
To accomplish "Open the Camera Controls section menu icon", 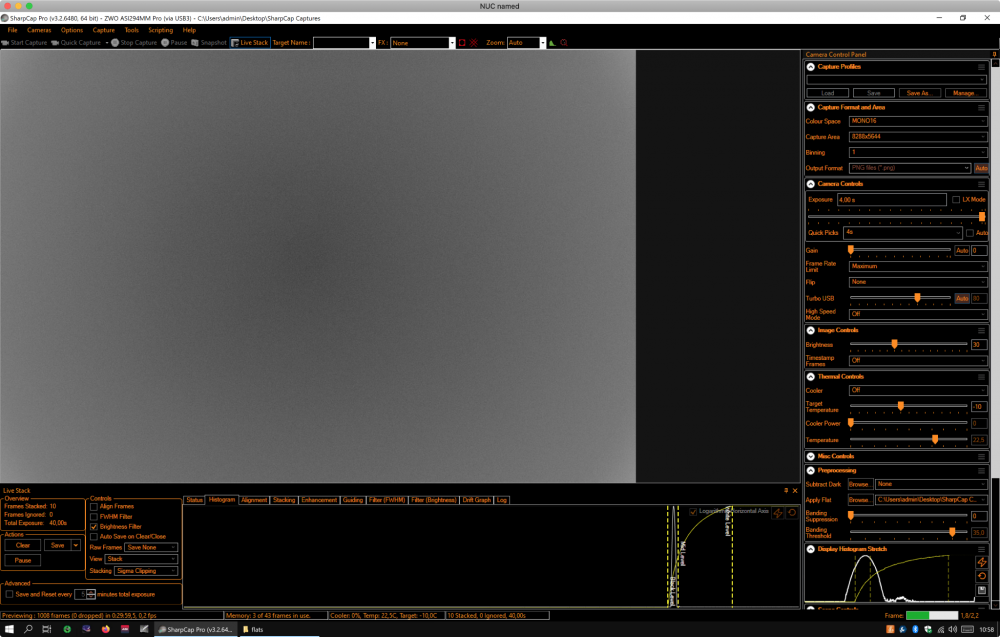I will coord(982,184).
